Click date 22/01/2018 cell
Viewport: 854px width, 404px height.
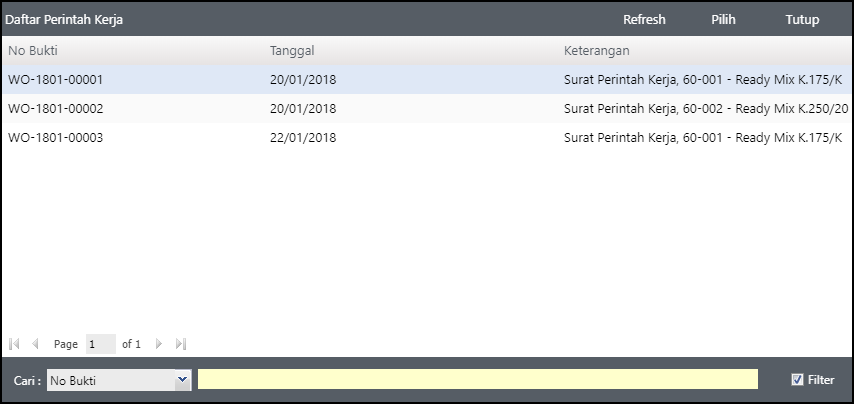303,137
